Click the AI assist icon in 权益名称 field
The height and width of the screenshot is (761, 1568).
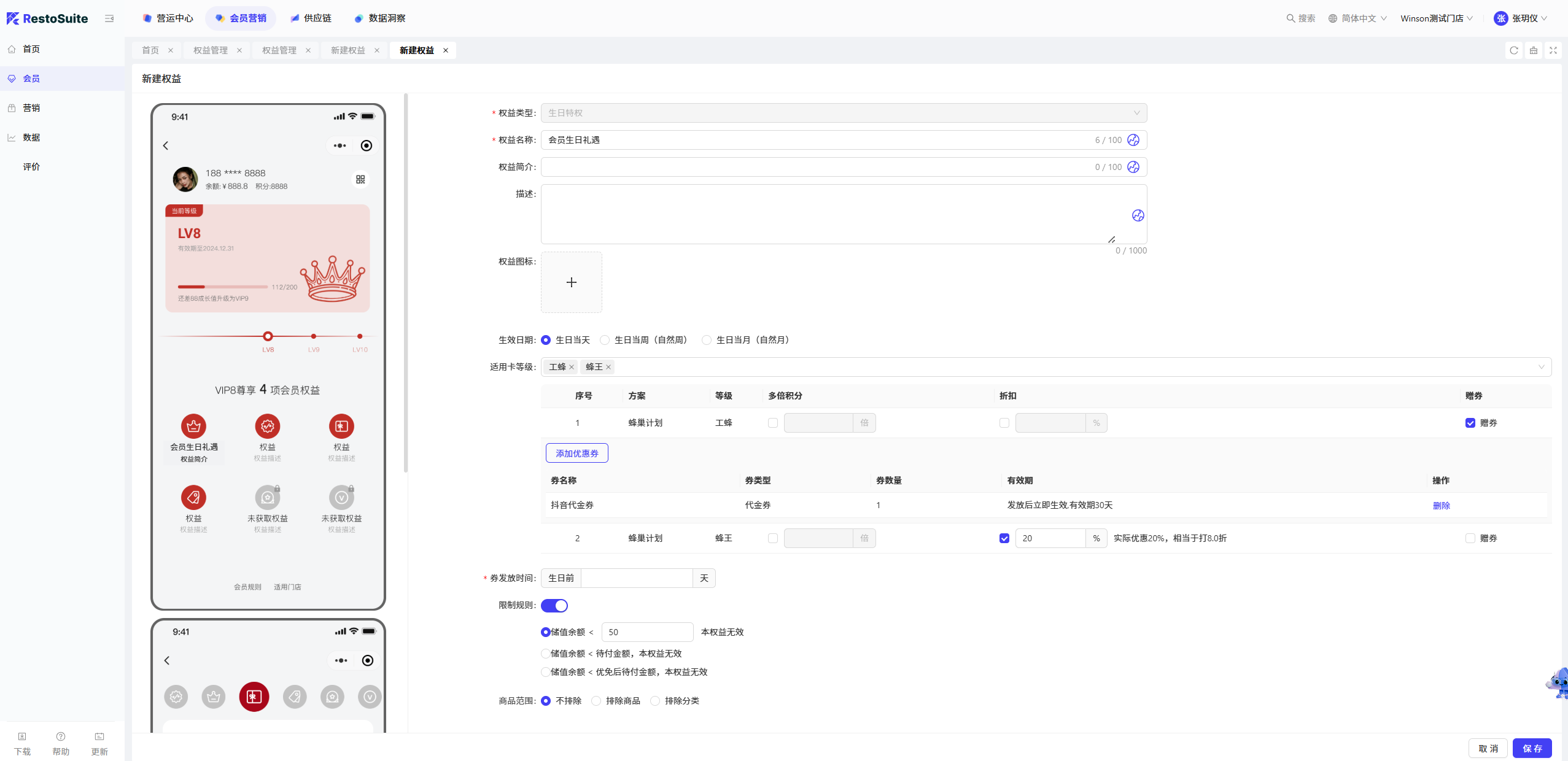point(1133,140)
